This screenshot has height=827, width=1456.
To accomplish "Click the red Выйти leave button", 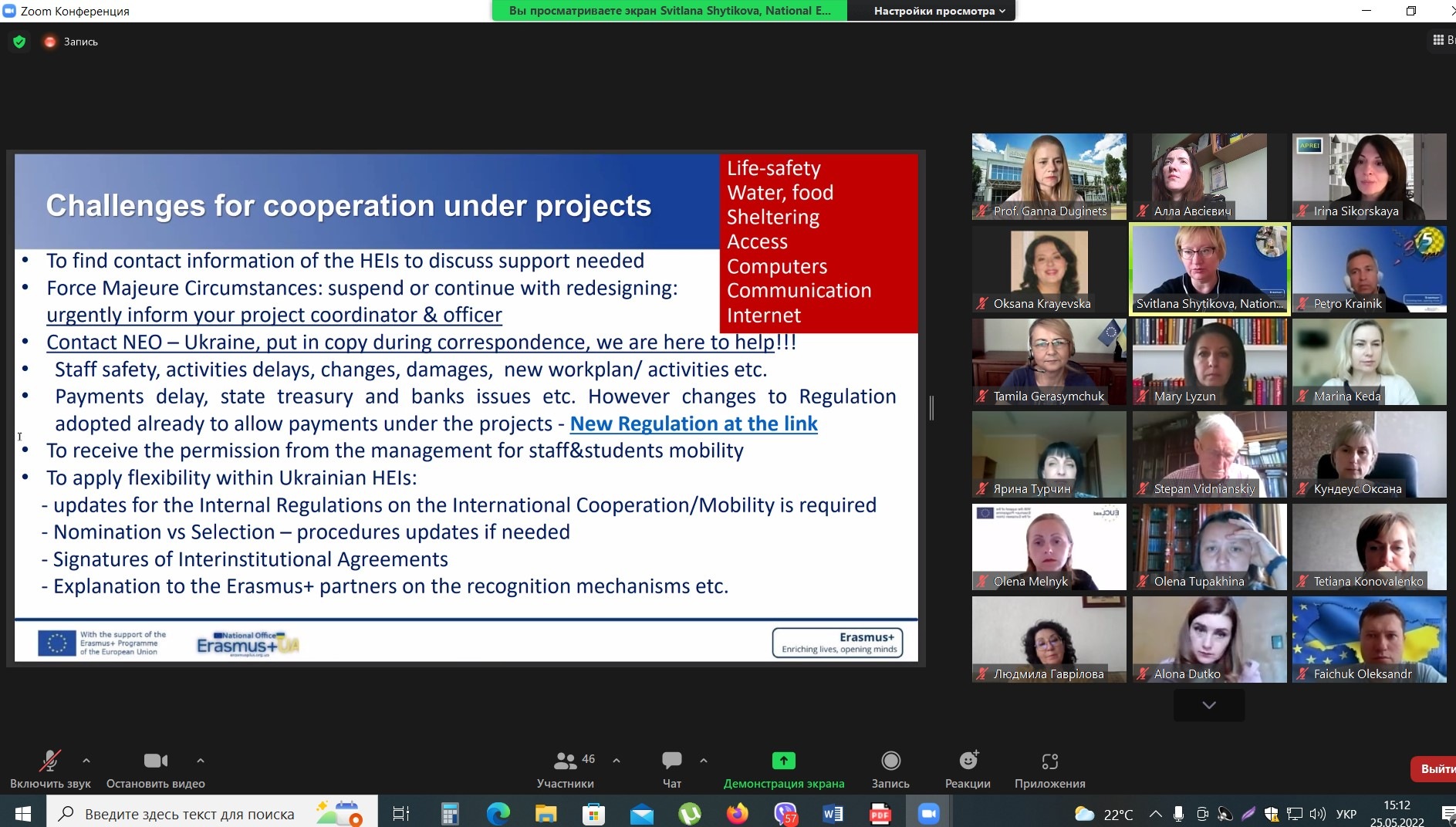I will pyautogui.click(x=1436, y=768).
